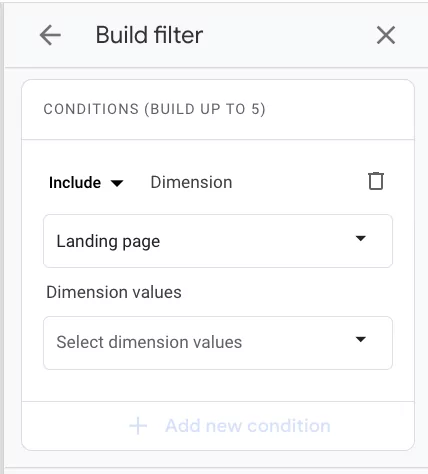Image resolution: width=428 pixels, height=474 pixels.
Task: Close the Build filter panel
Action: [x=386, y=35]
